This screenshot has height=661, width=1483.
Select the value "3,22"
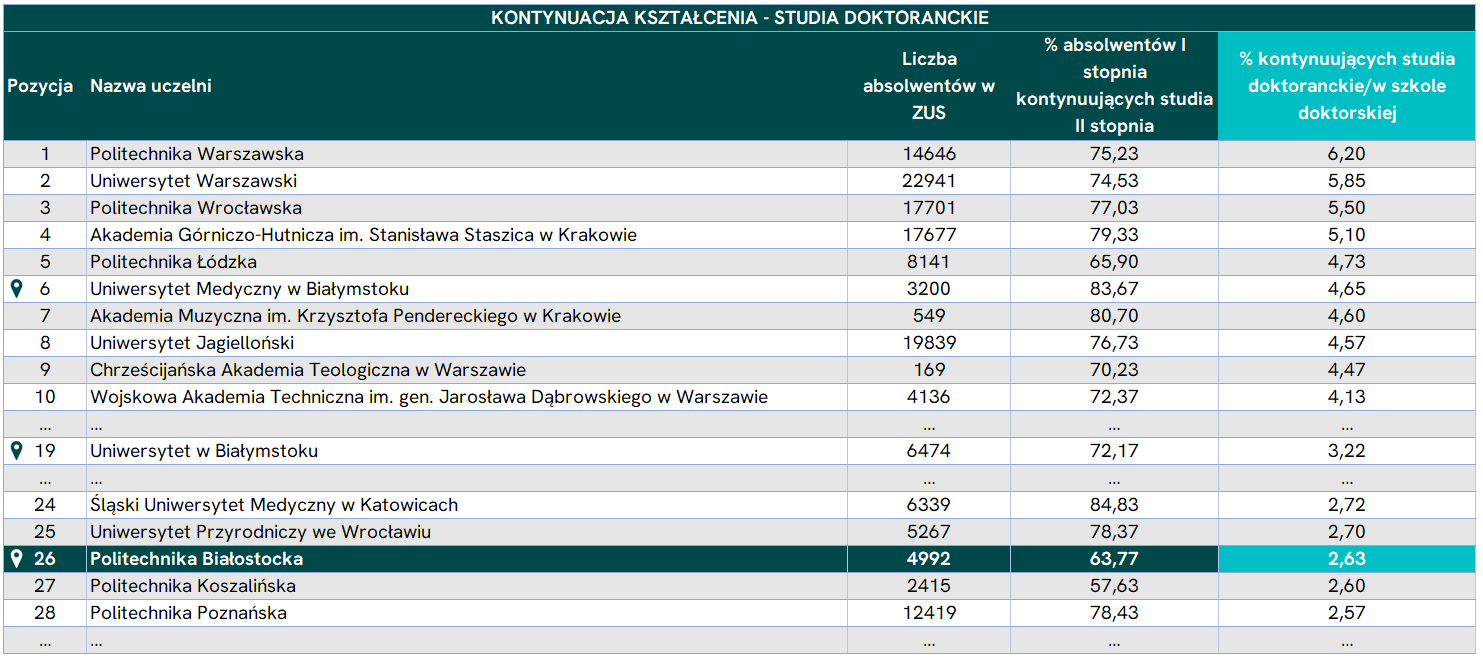click(x=1347, y=451)
